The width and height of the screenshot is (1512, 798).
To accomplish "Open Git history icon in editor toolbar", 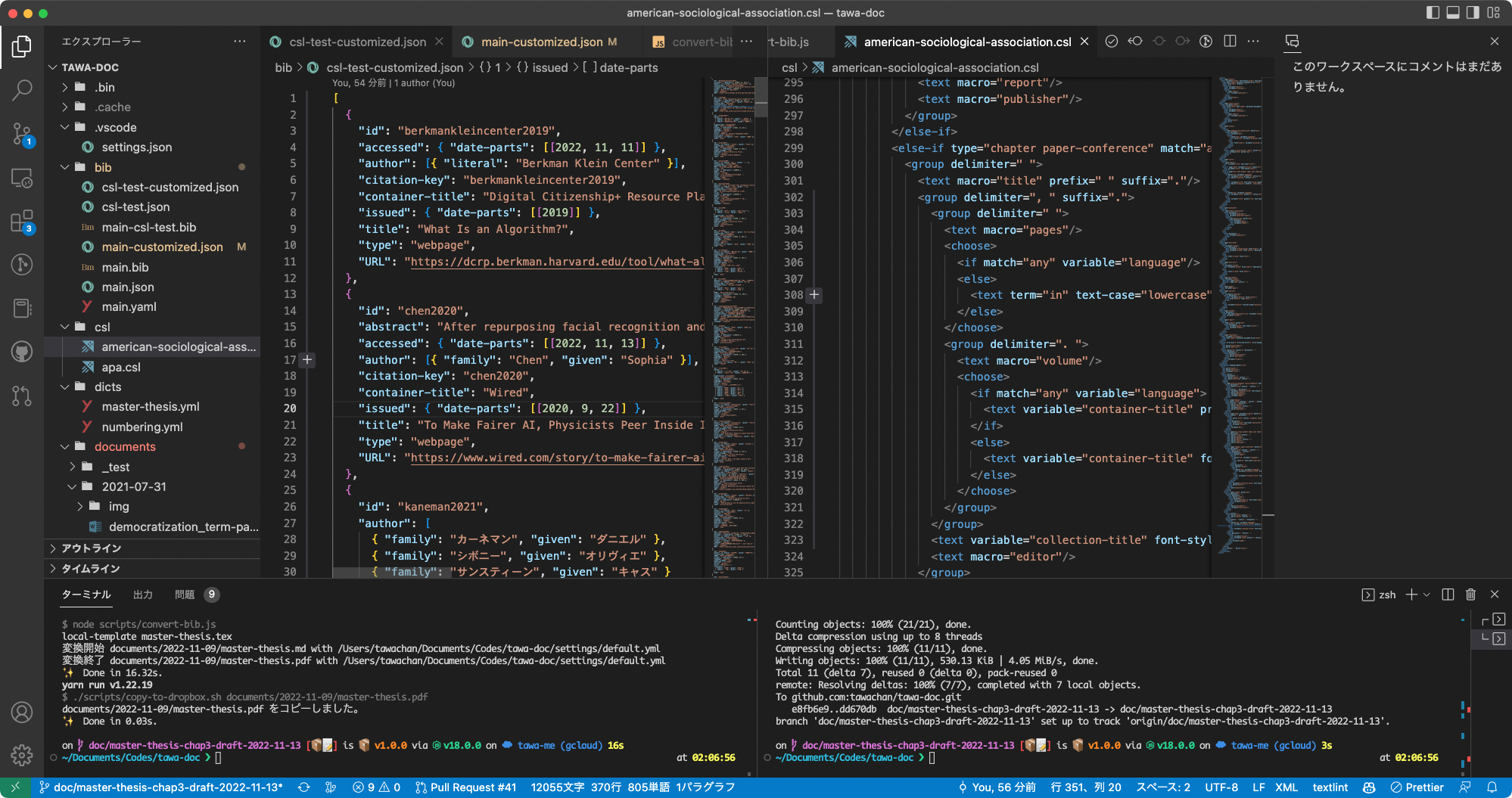I will coord(1206,42).
